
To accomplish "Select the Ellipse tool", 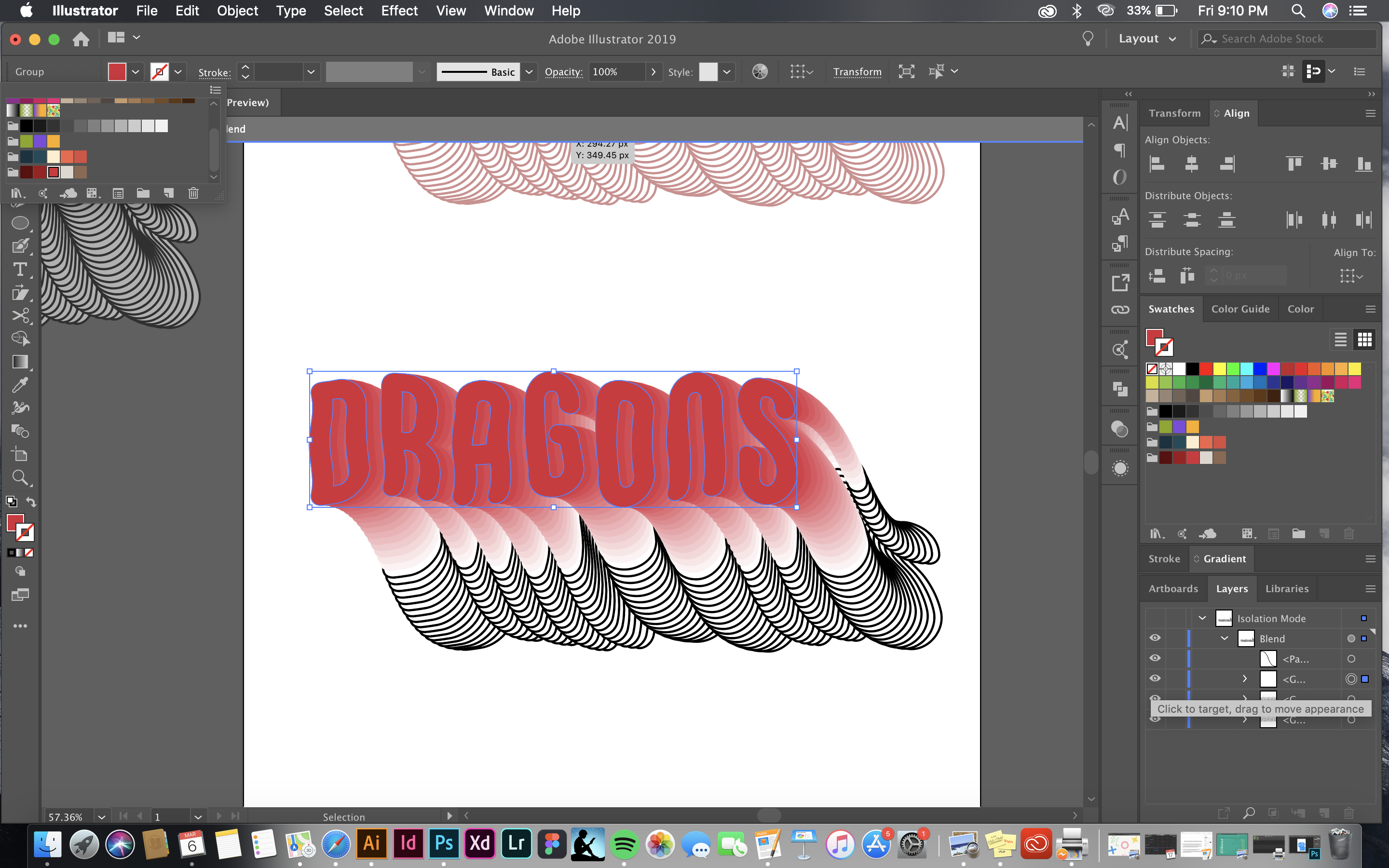I will [20, 223].
